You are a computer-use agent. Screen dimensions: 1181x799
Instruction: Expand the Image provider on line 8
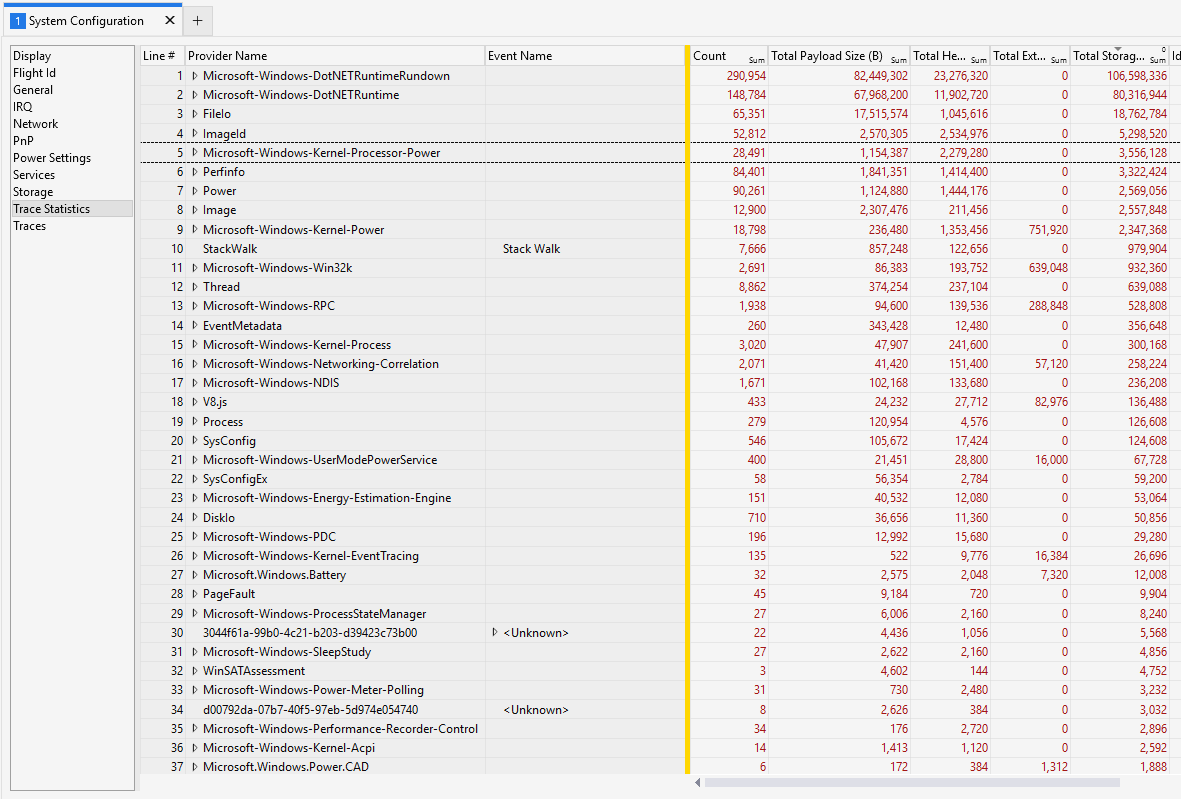tap(194, 210)
